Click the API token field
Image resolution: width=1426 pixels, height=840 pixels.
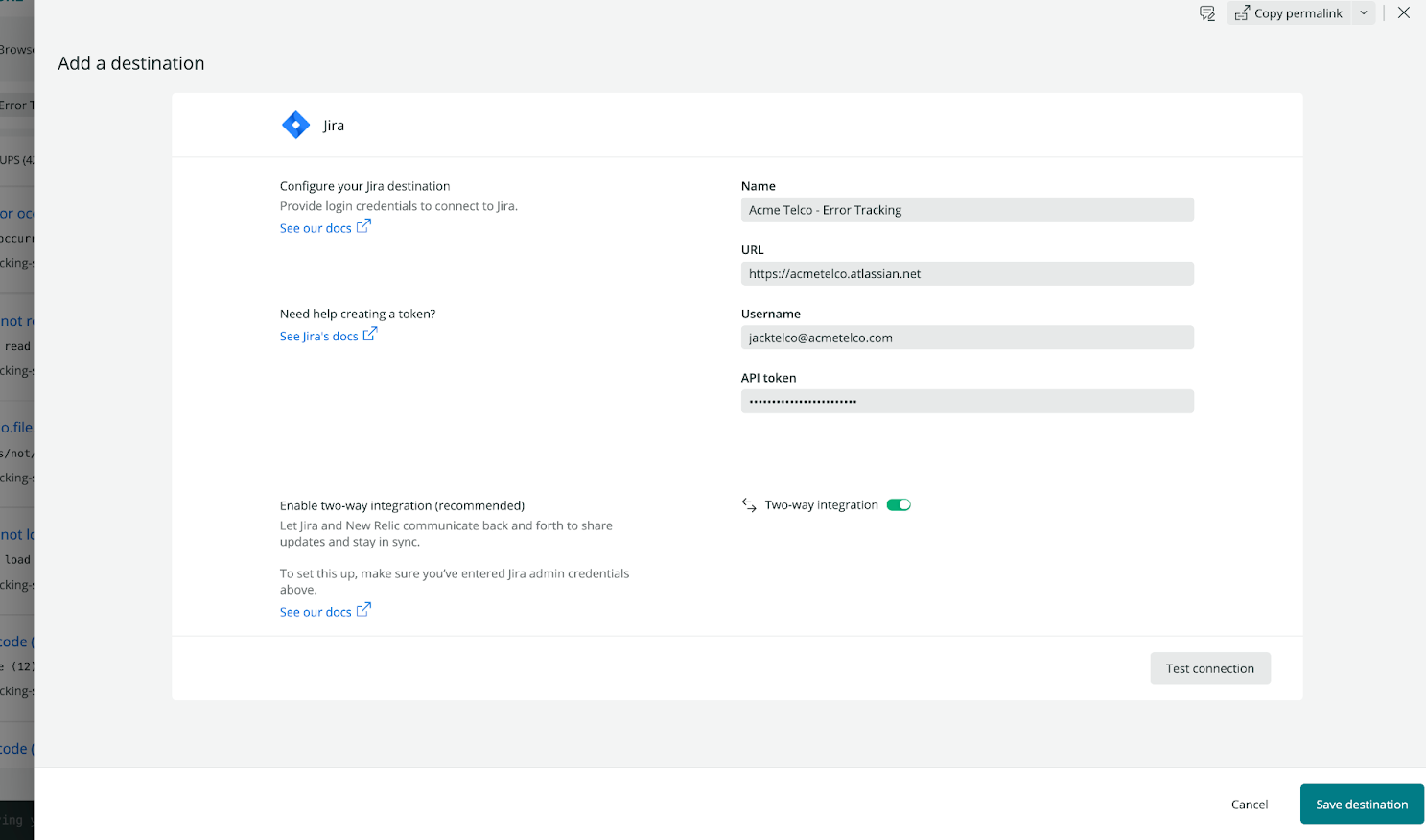click(x=967, y=402)
